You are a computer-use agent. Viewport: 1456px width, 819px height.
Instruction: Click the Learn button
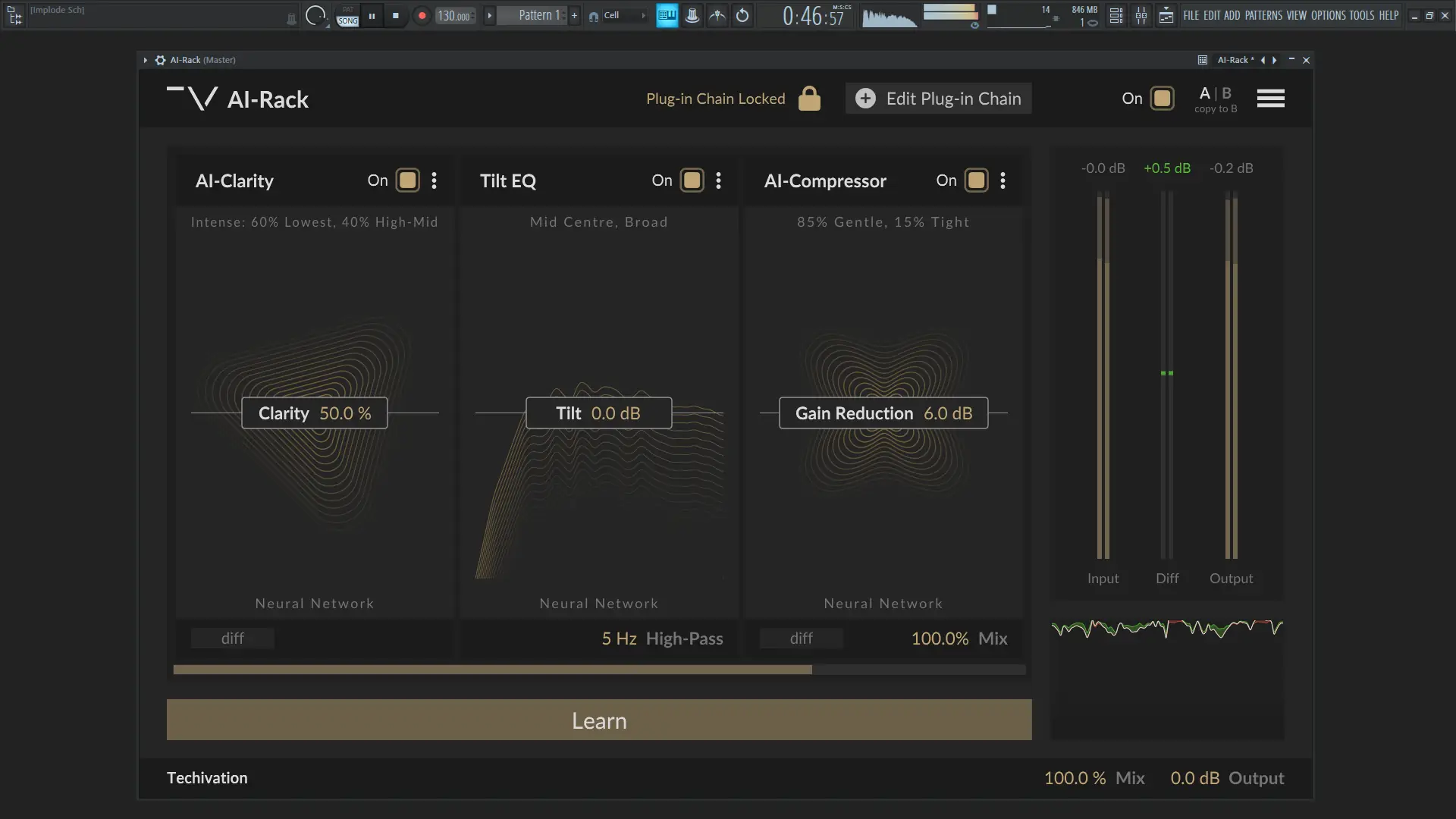click(x=599, y=720)
